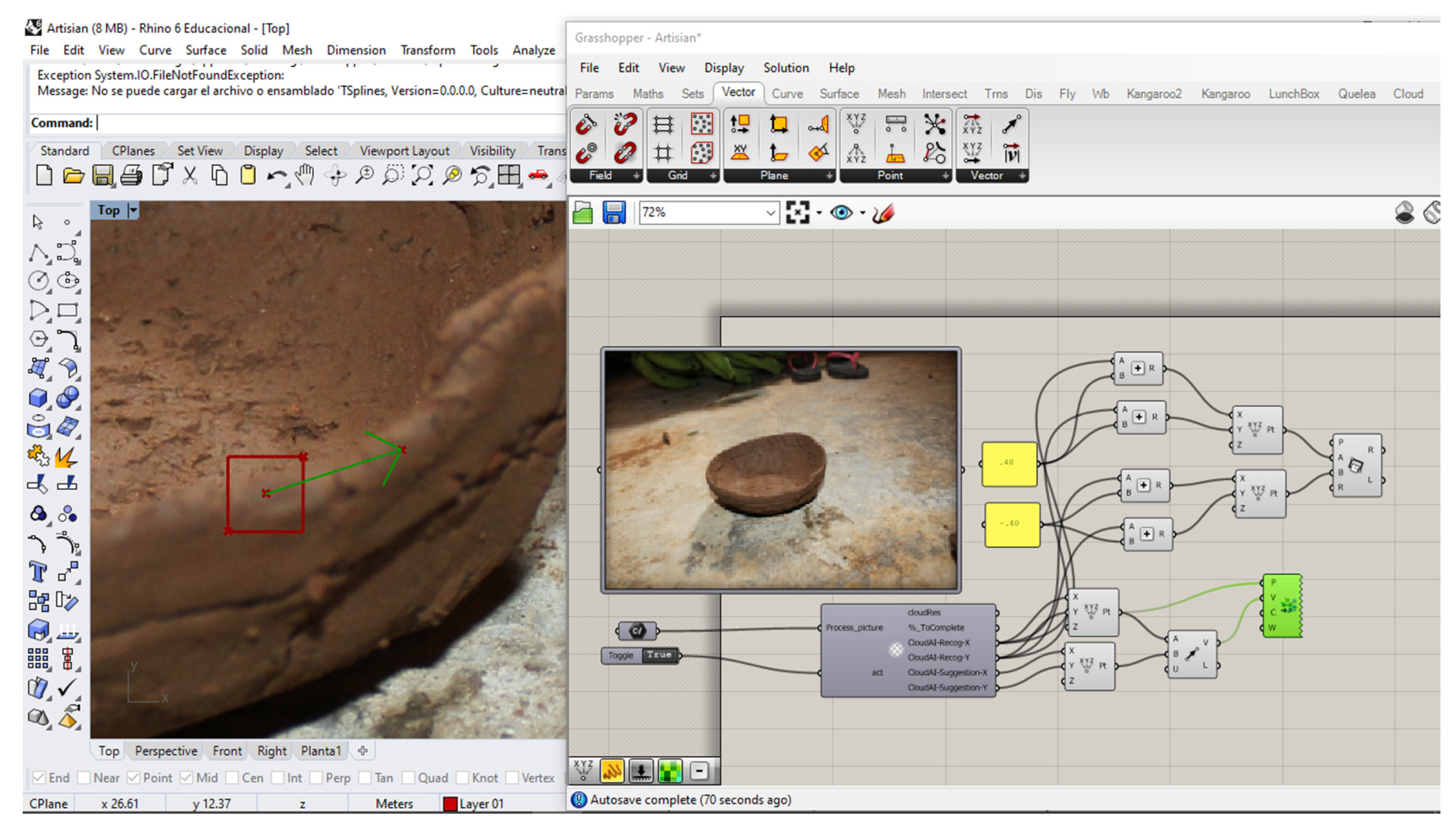Switch to the Kangaroo2 ribbon tab
The height and width of the screenshot is (827, 1456).
pyautogui.click(x=1153, y=94)
